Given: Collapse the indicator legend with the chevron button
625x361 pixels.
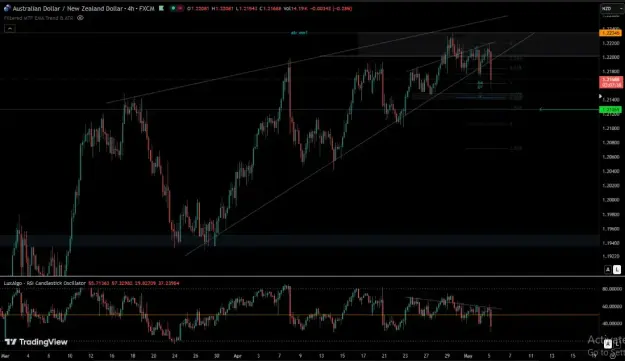Looking at the screenshot, I should point(10,28).
